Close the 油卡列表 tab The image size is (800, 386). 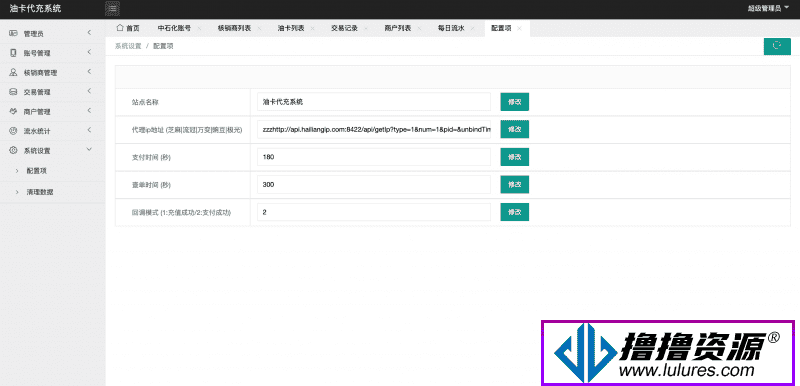(312, 29)
